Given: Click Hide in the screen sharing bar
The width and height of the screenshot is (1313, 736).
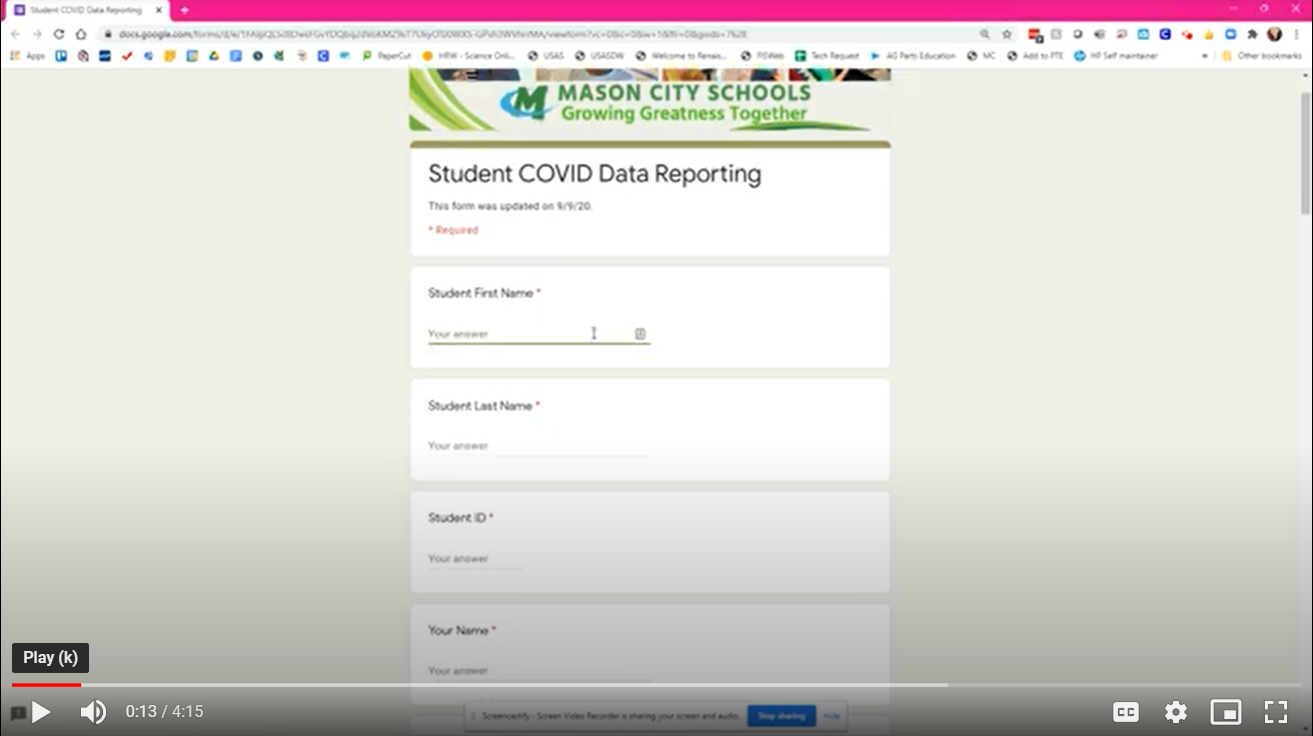Looking at the screenshot, I should click(x=831, y=716).
